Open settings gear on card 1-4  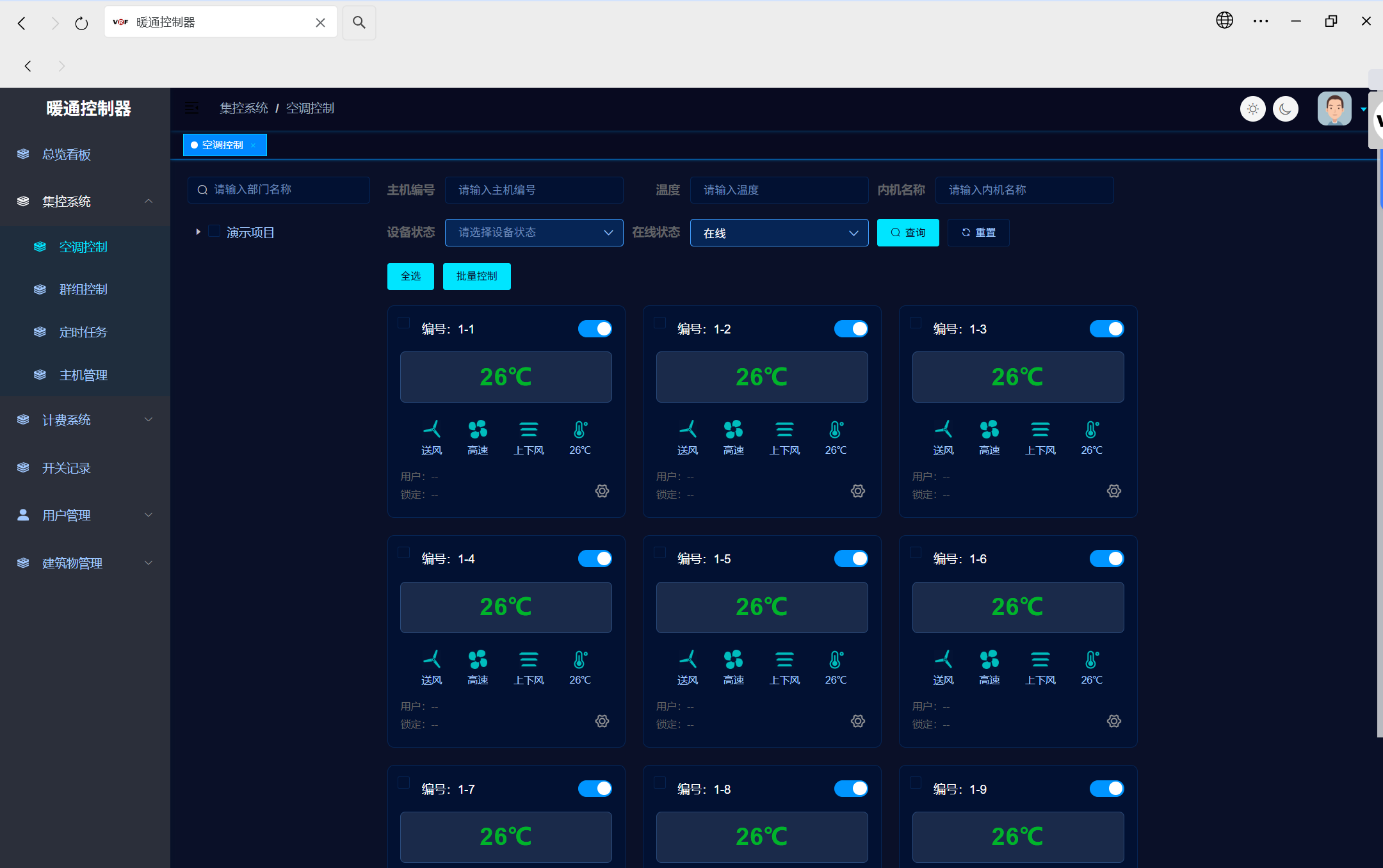[x=602, y=721]
